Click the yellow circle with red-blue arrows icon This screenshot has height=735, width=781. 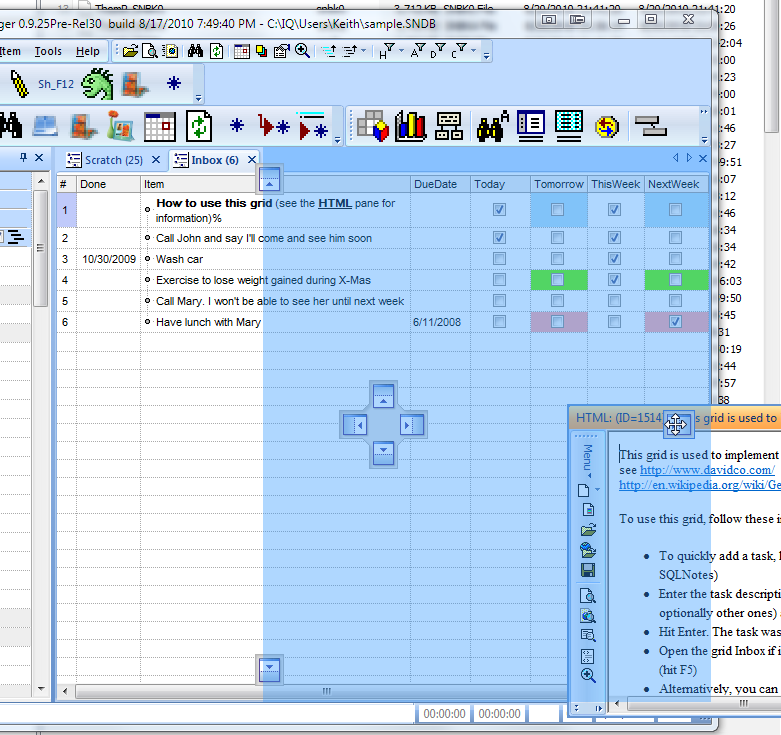(607, 127)
